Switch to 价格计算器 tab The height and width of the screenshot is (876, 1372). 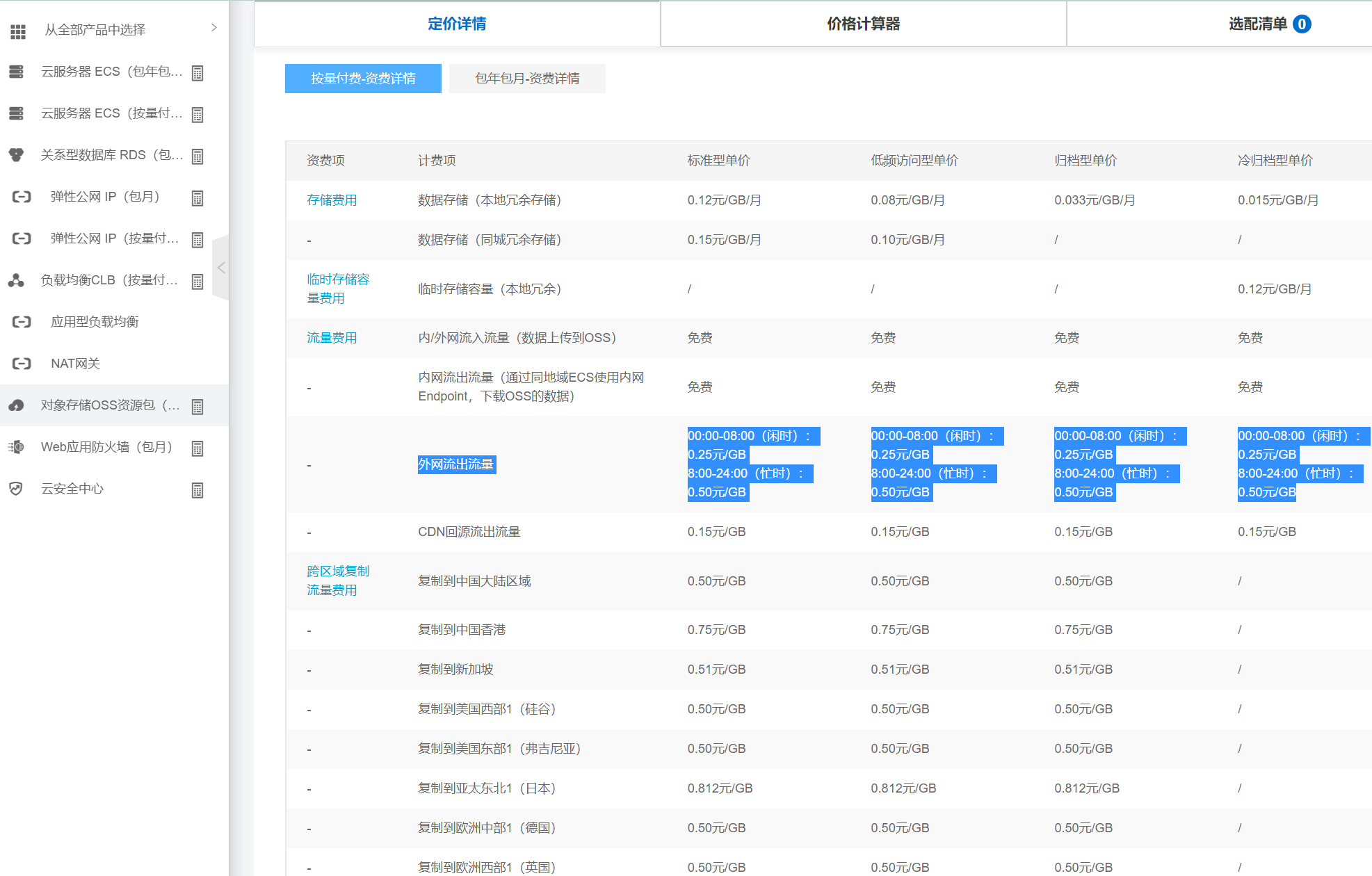pos(863,24)
